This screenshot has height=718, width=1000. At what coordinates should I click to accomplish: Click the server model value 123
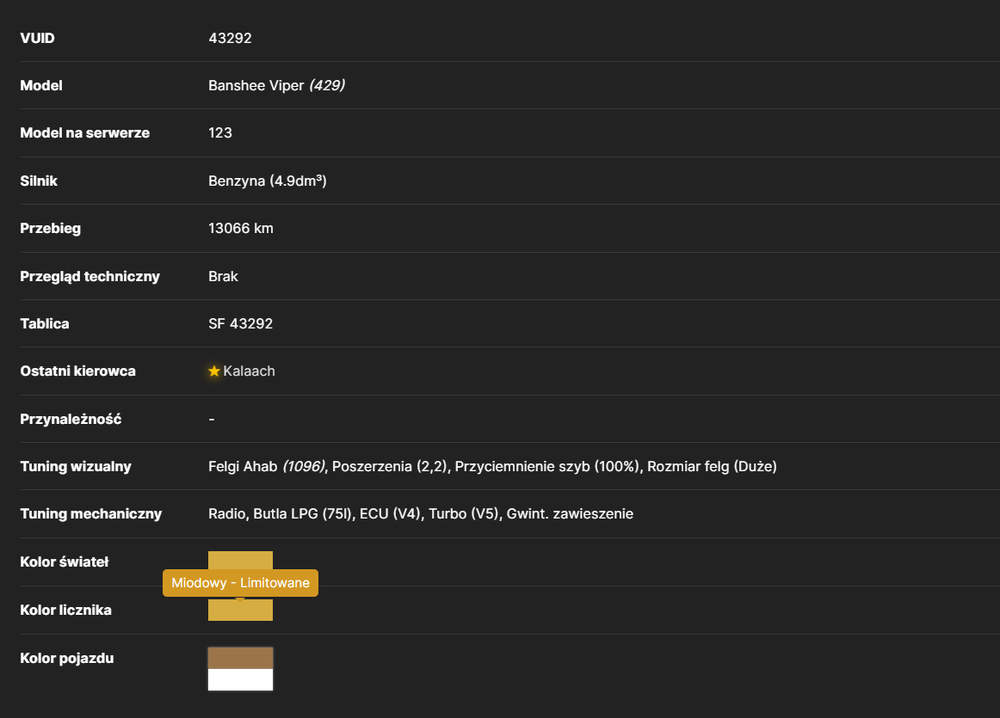(220, 133)
